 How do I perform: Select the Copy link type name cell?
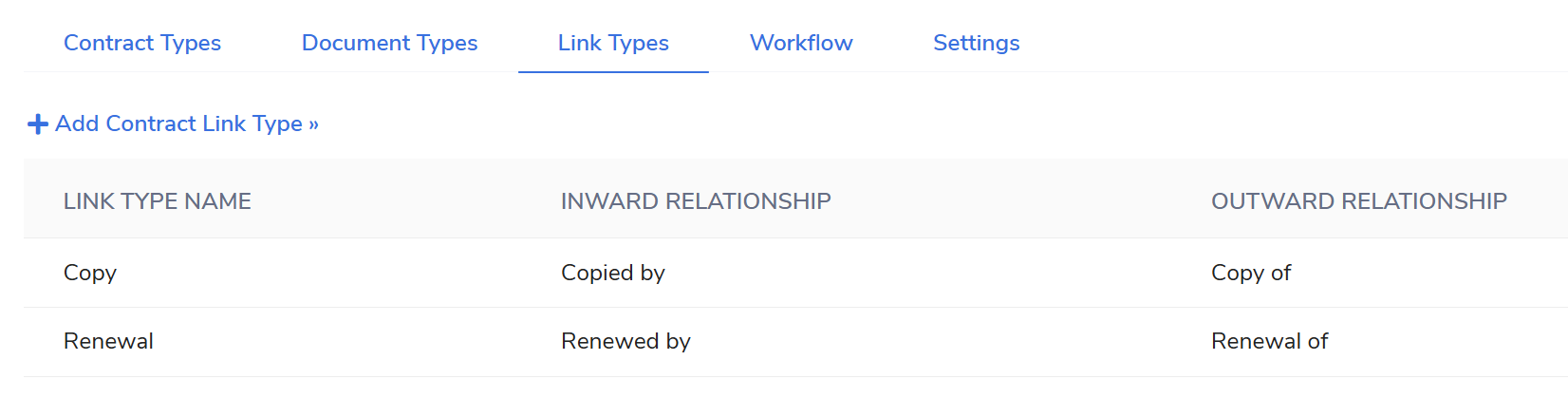[90, 273]
